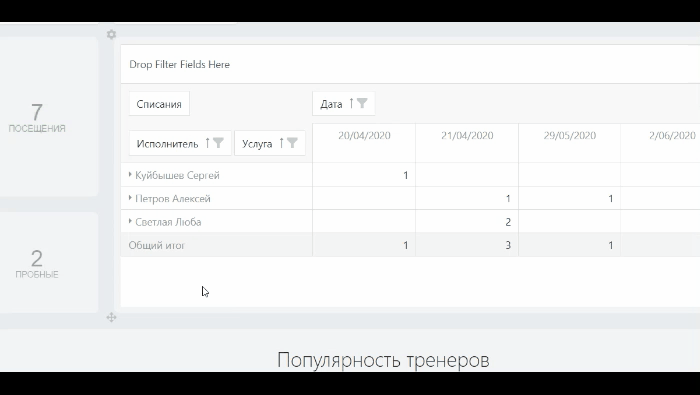Viewport: 700px width, 395px height.
Task: Expand the Петров Алексей row
Action: pyautogui.click(x=130, y=198)
